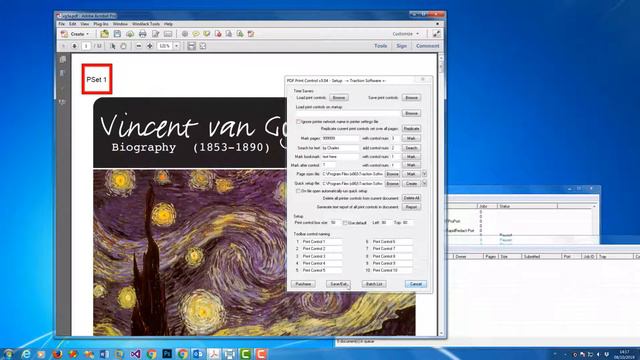
Task: Click the Print control box size field
Action: [x=336, y=223]
